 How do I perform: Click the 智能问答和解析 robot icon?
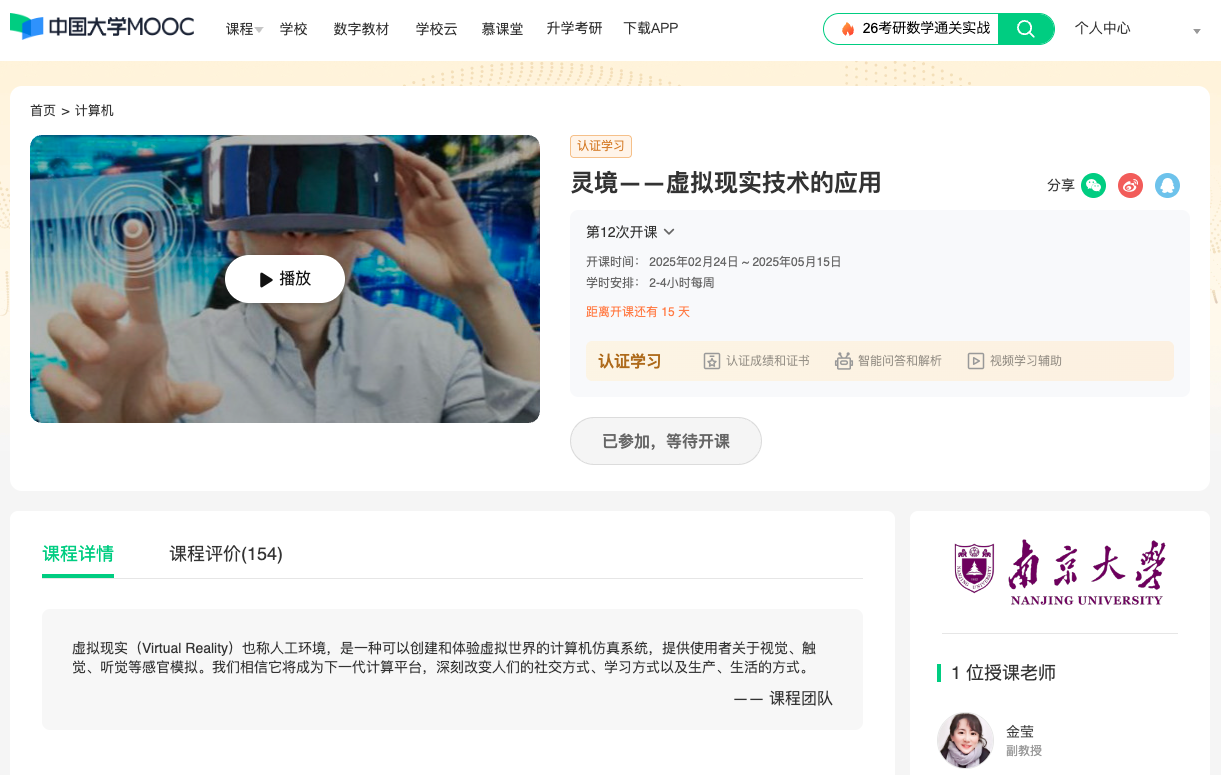[x=844, y=361]
